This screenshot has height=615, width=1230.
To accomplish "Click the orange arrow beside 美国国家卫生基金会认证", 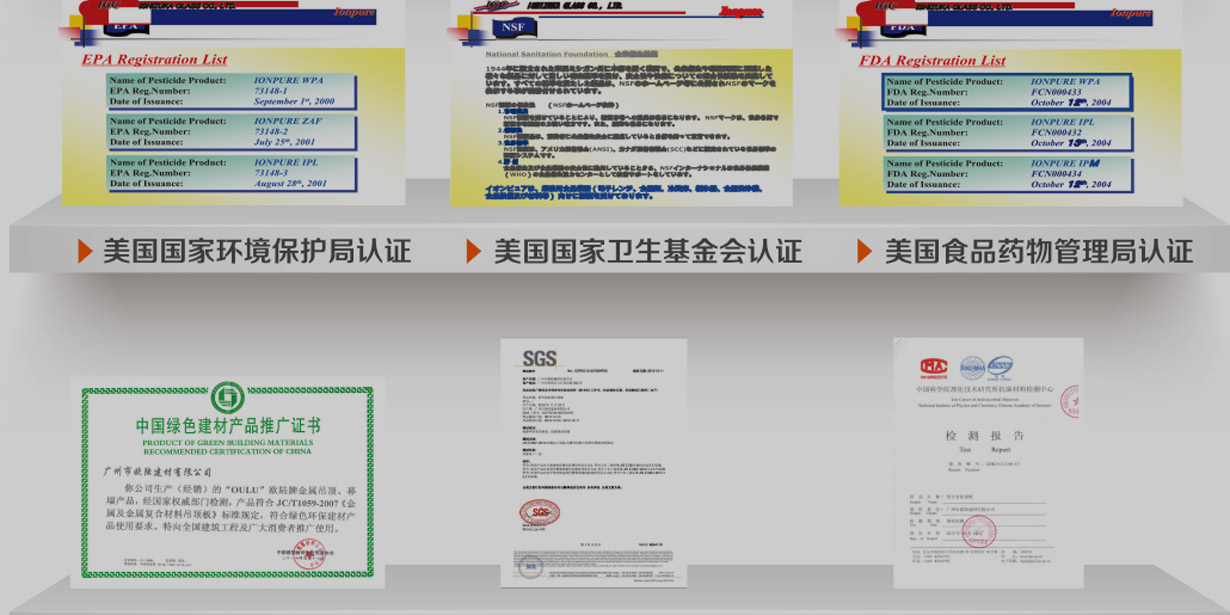I will click(x=474, y=251).
